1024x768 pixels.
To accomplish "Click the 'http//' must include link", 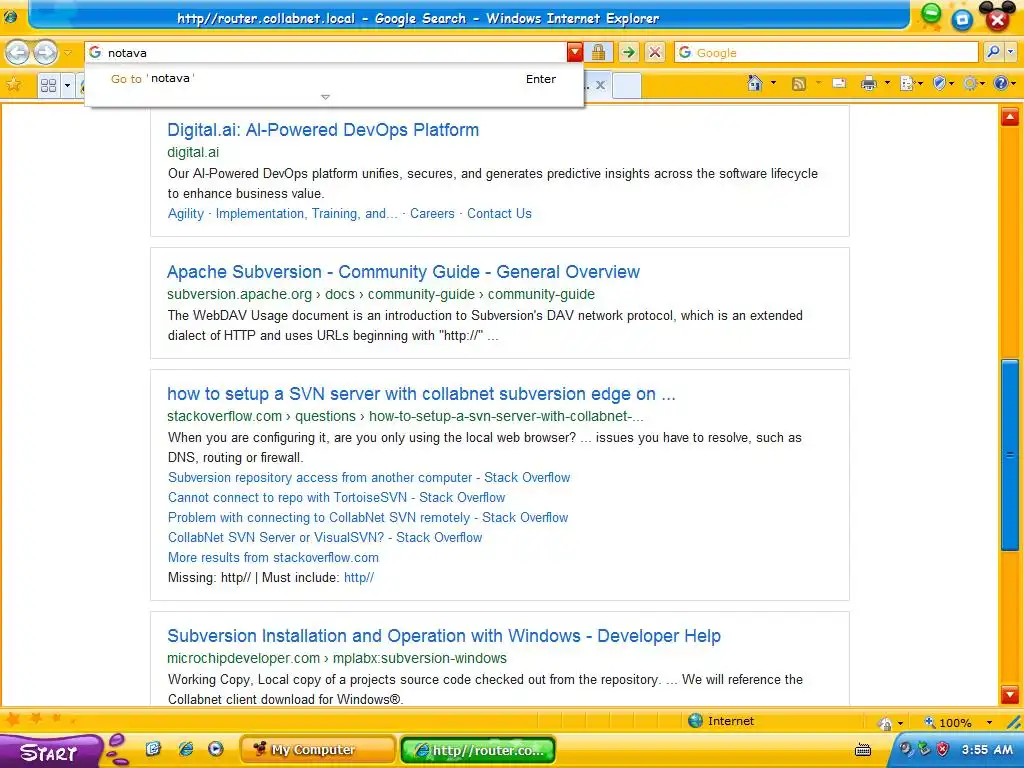I will [x=359, y=577].
